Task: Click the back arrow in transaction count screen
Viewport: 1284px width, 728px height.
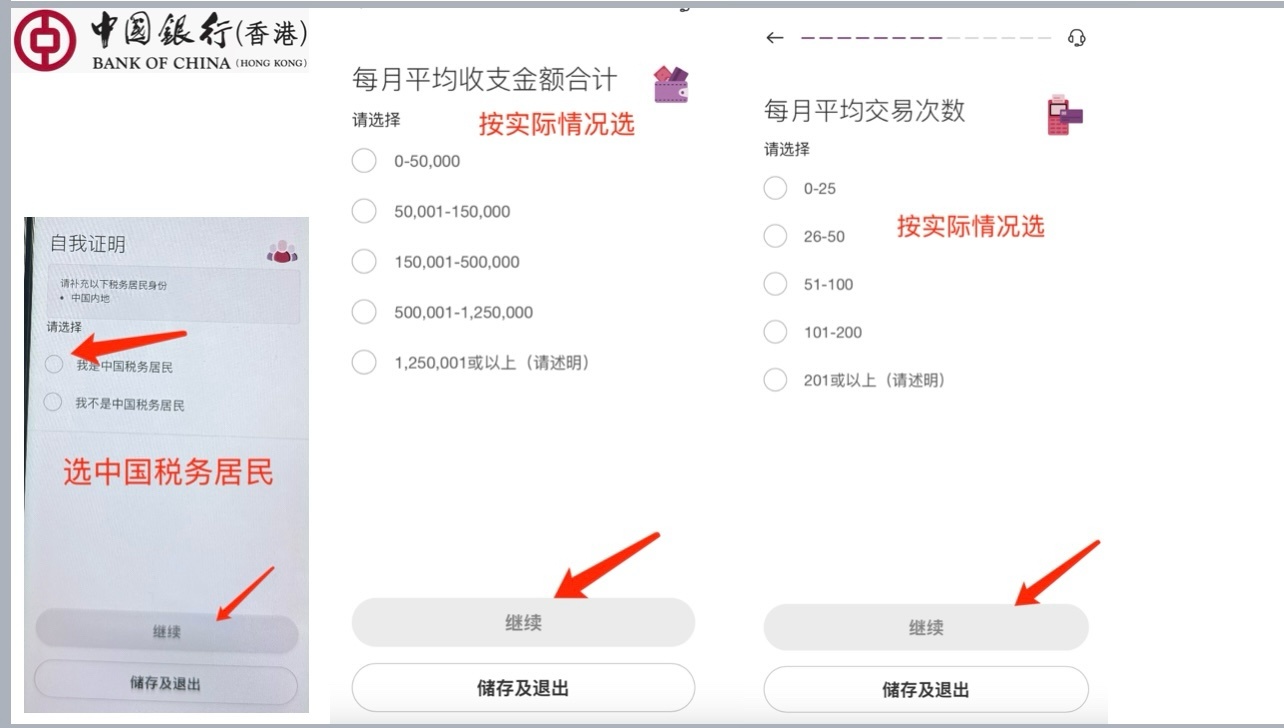Action: [774, 38]
